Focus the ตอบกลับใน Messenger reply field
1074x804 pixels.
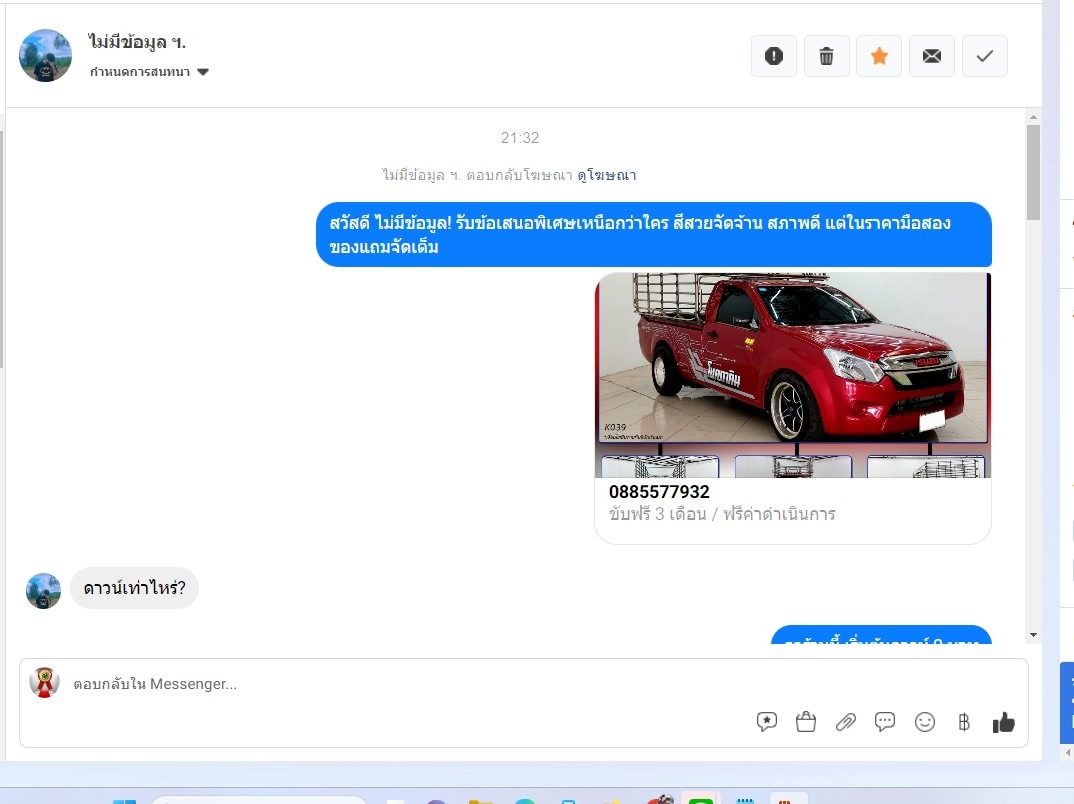(x=400, y=685)
